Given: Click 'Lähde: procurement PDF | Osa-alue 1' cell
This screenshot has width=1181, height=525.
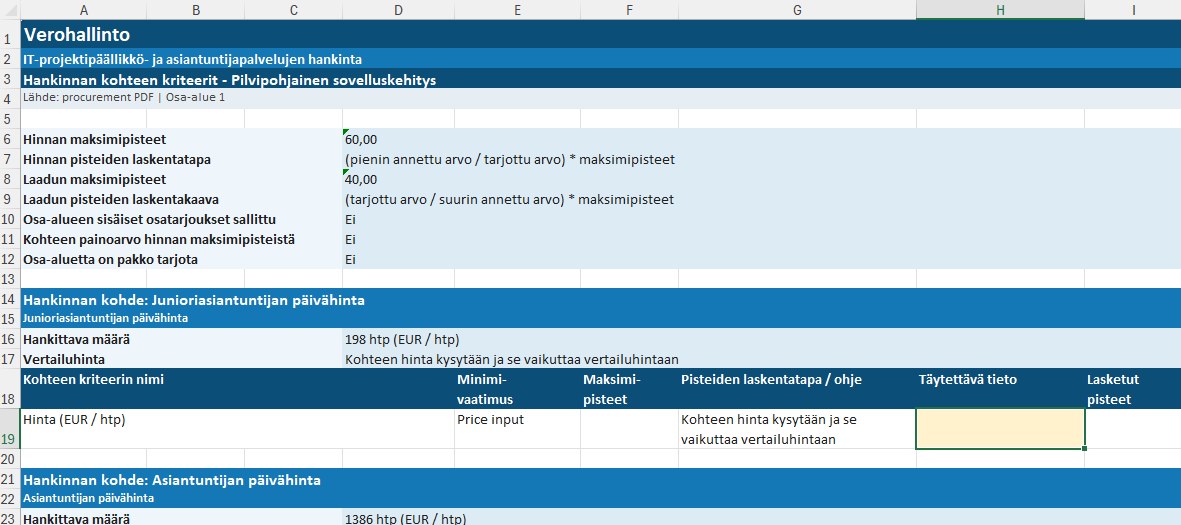Looking at the screenshot, I should click(x=600, y=99).
